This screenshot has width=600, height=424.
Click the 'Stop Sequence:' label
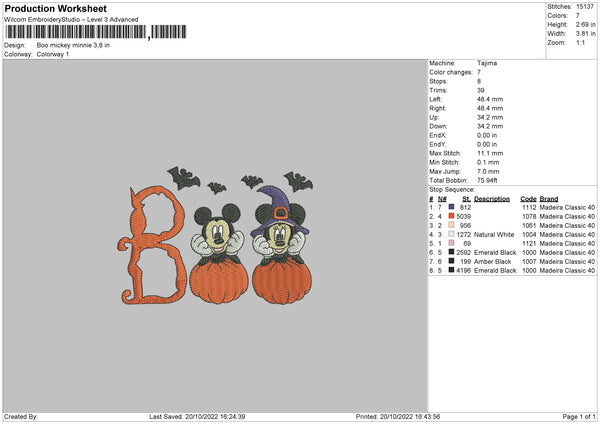coord(452,189)
